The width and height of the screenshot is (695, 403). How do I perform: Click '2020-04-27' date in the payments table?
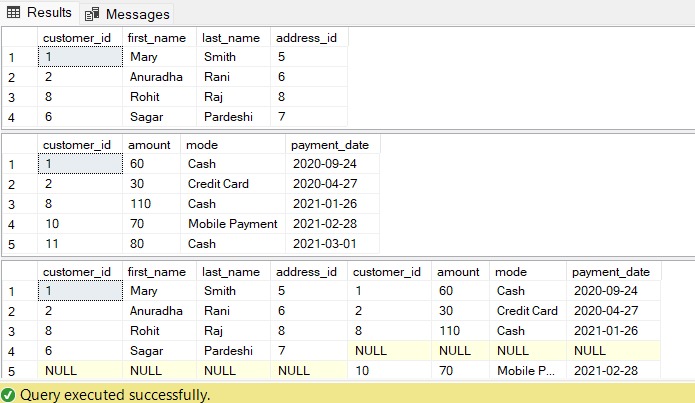tap(333, 184)
